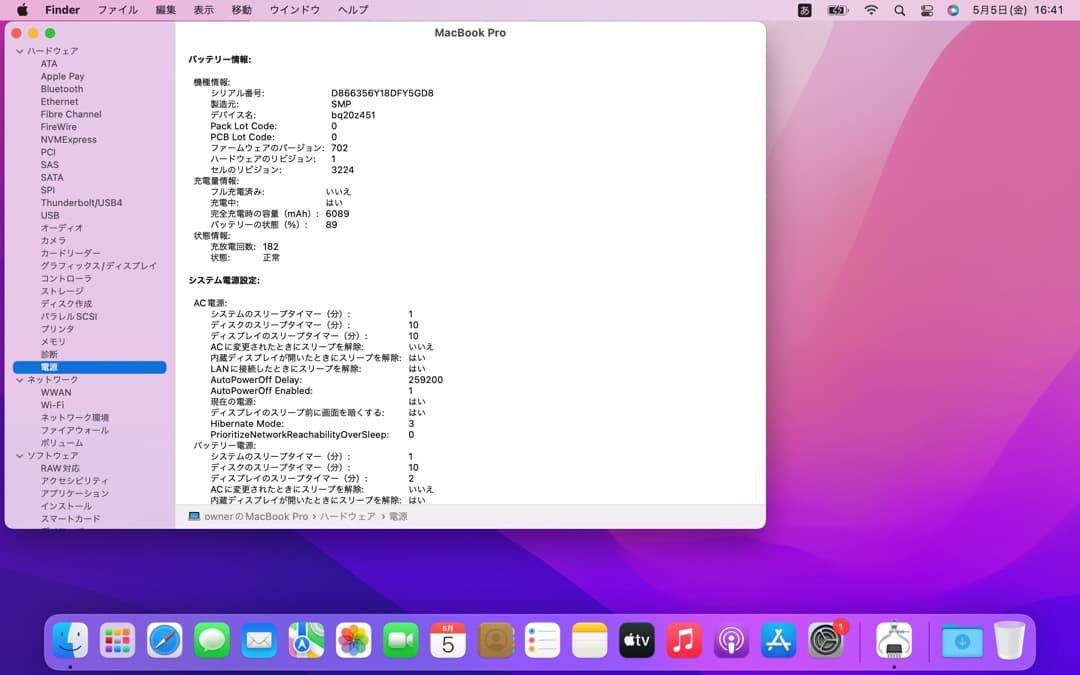Click the AutoPowerOff Delay value 259200

426,380
